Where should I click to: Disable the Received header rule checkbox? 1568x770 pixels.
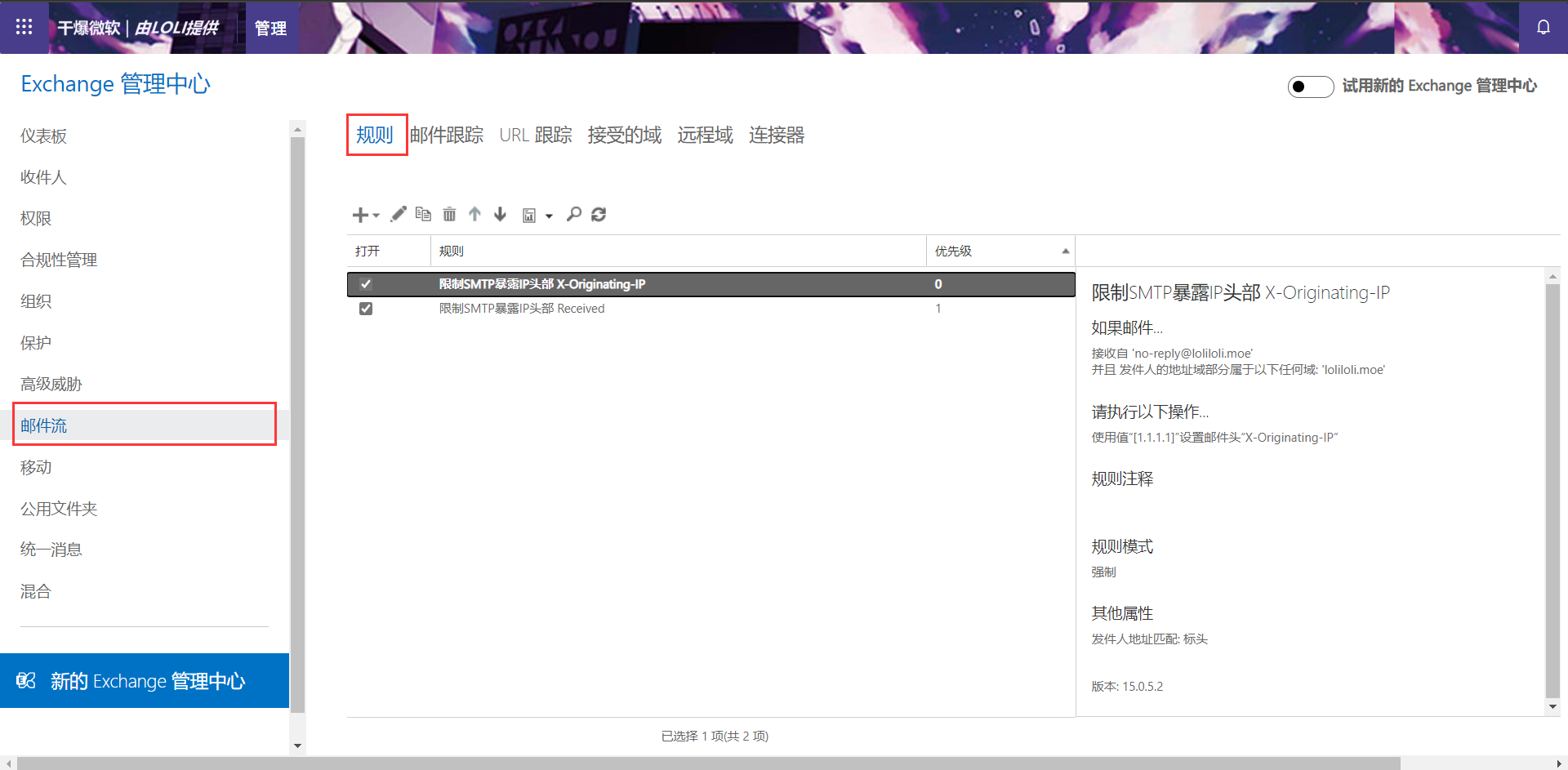[x=366, y=309]
